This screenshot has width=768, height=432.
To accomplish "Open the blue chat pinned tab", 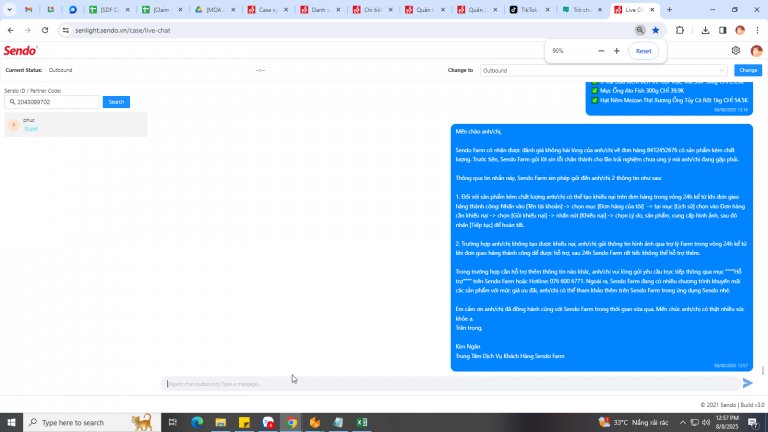I will (x=72, y=10).
